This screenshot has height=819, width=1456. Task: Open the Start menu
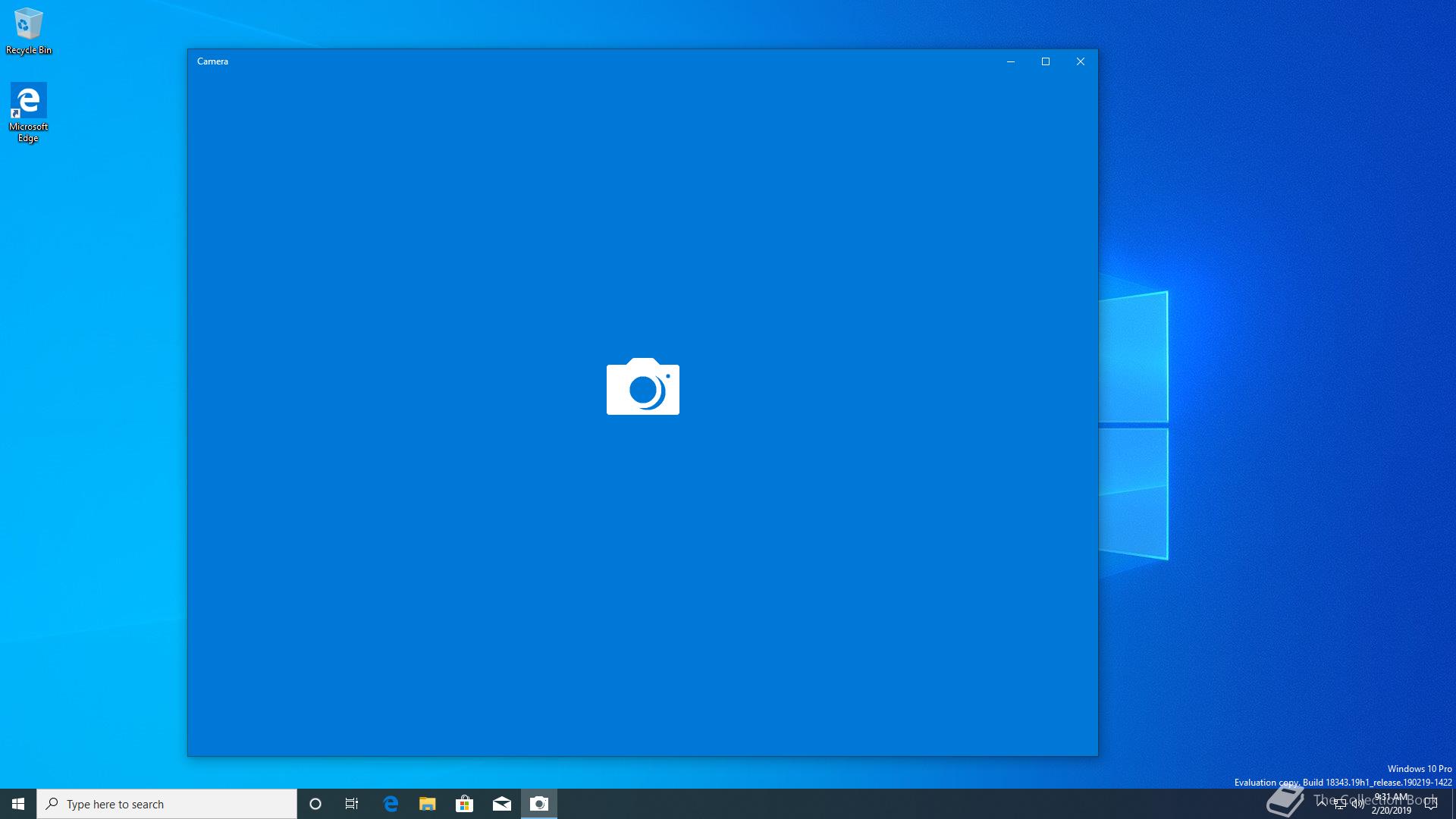tap(18, 804)
